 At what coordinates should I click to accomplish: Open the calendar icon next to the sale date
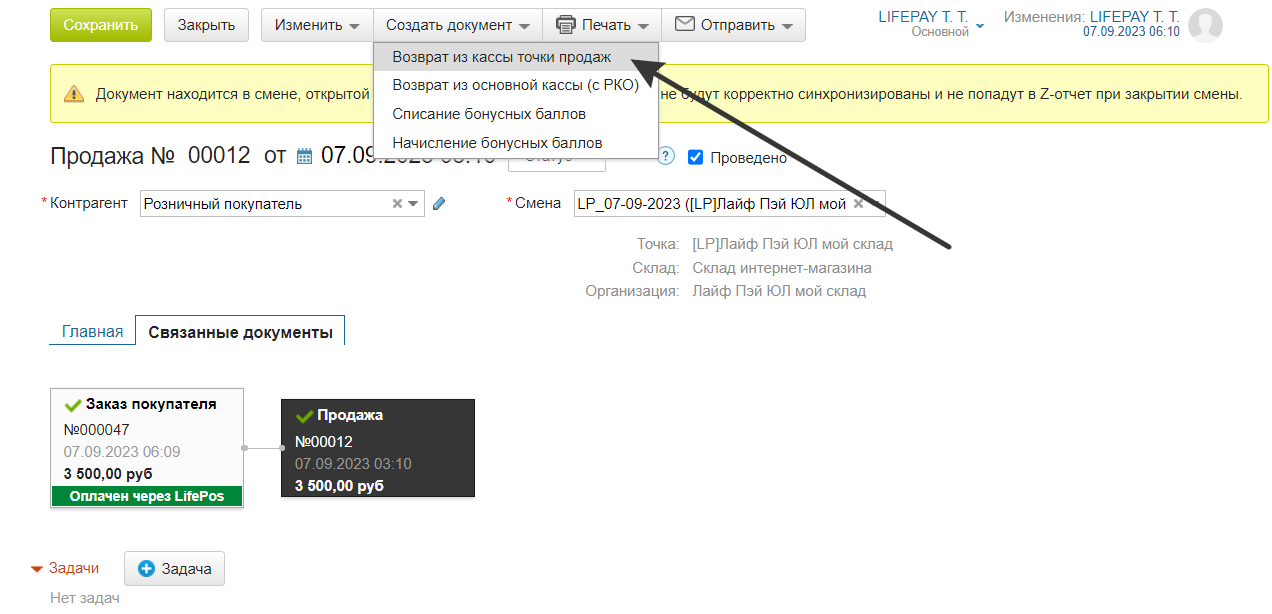pyautogui.click(x=305, y=157)
